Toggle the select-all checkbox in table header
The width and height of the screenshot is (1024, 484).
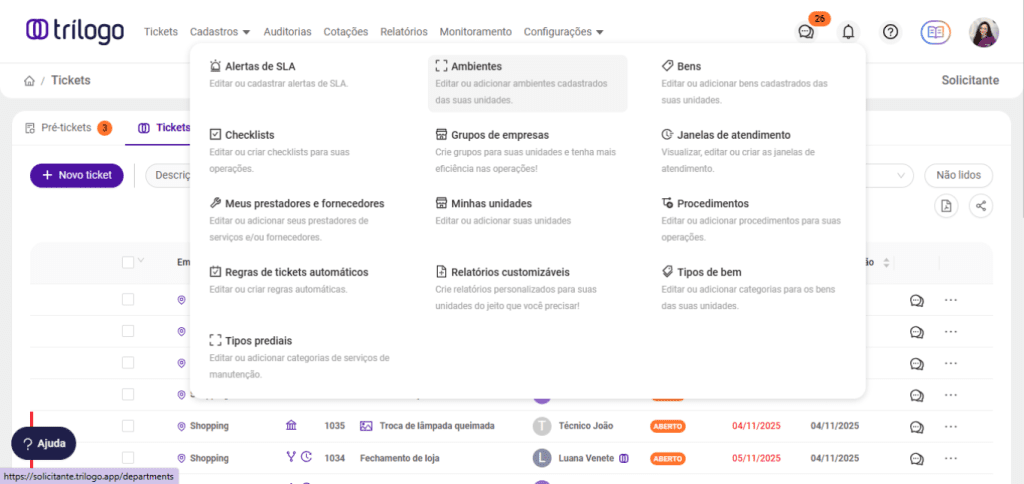pos(127,262)
